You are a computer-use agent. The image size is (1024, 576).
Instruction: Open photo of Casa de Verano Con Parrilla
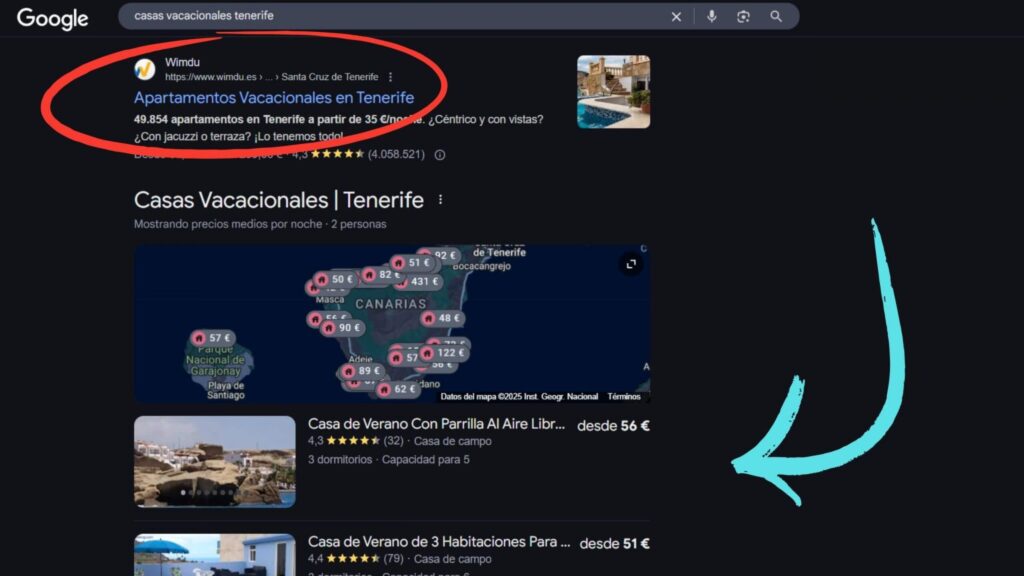[x=215, y=462]
